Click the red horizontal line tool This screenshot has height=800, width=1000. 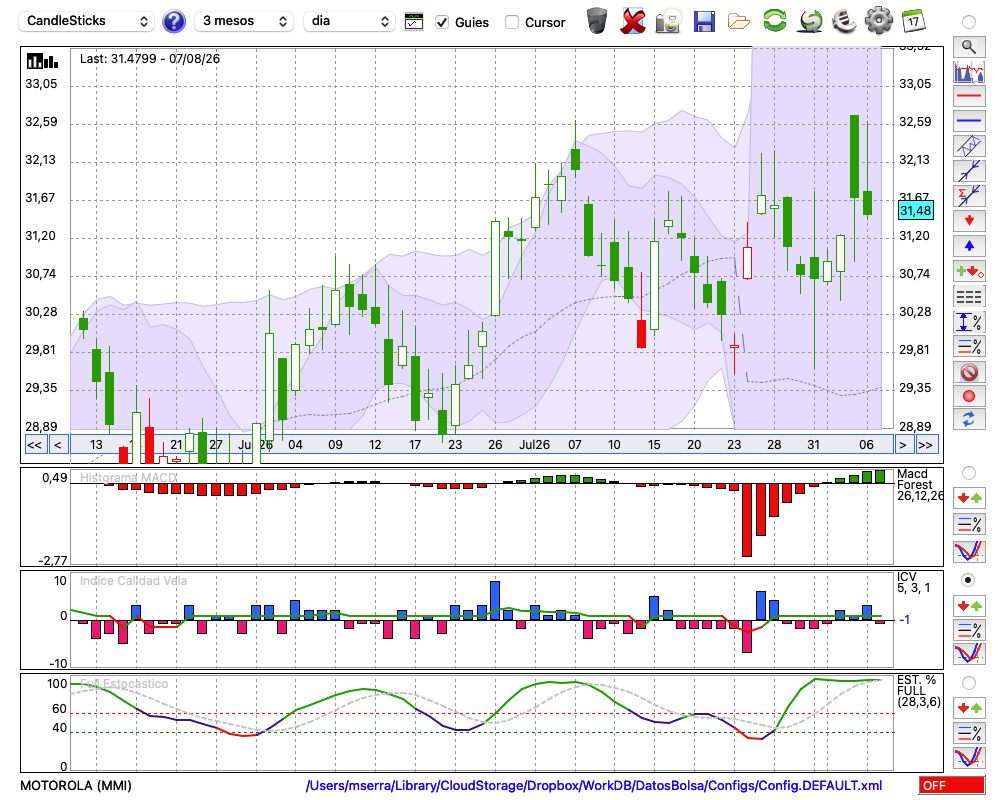(969, 96)
